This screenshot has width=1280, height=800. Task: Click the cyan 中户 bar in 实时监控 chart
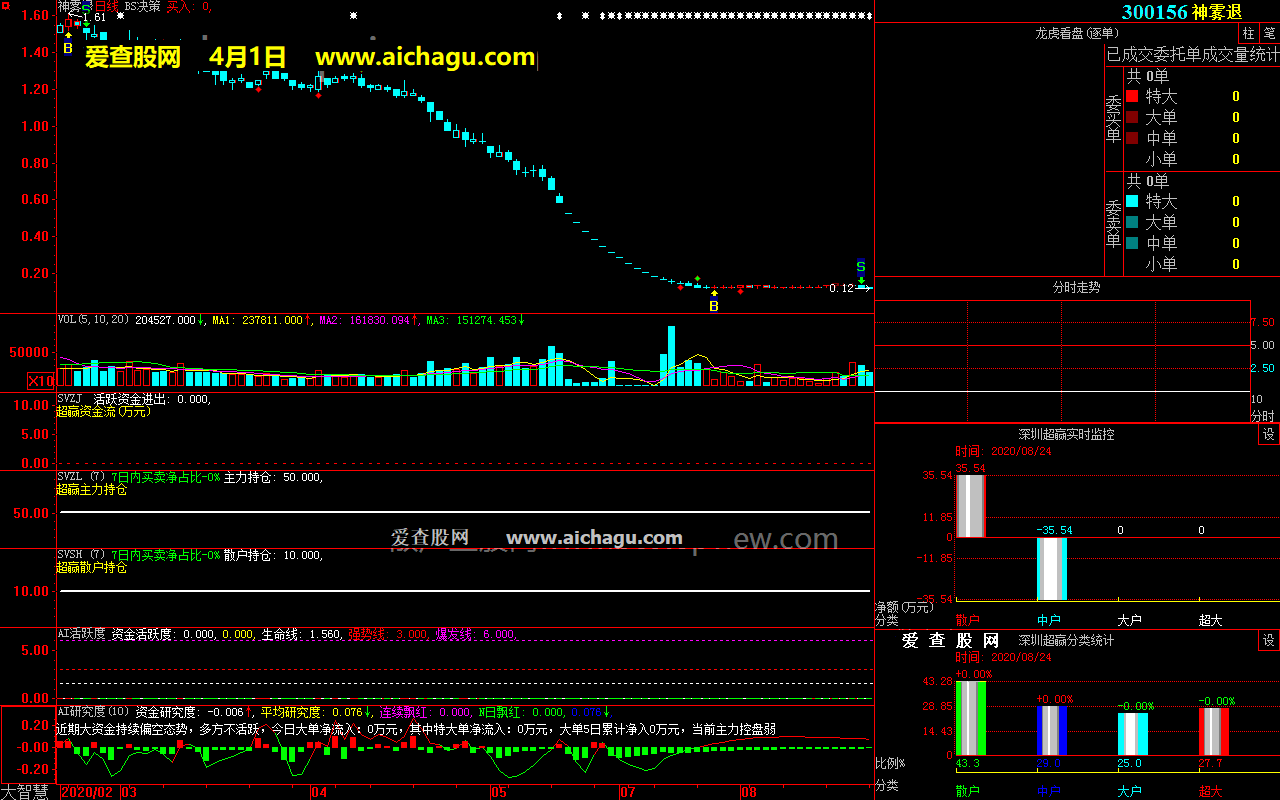pos(1052,568)
